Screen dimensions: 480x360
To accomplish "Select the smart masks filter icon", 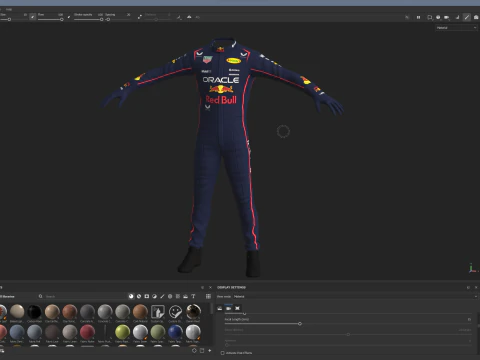I will 147,296.
